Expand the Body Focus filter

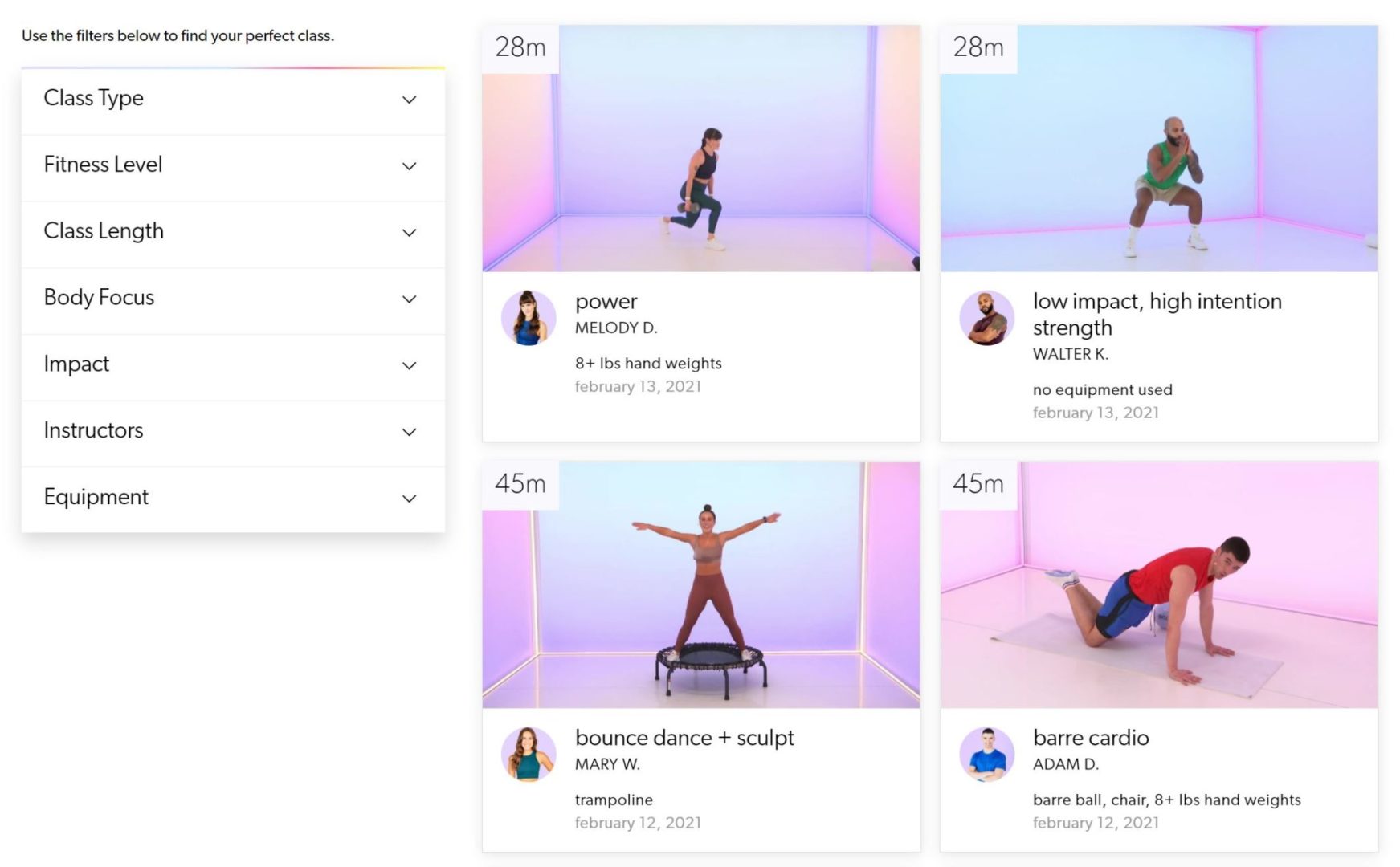(x=233, y=299)
